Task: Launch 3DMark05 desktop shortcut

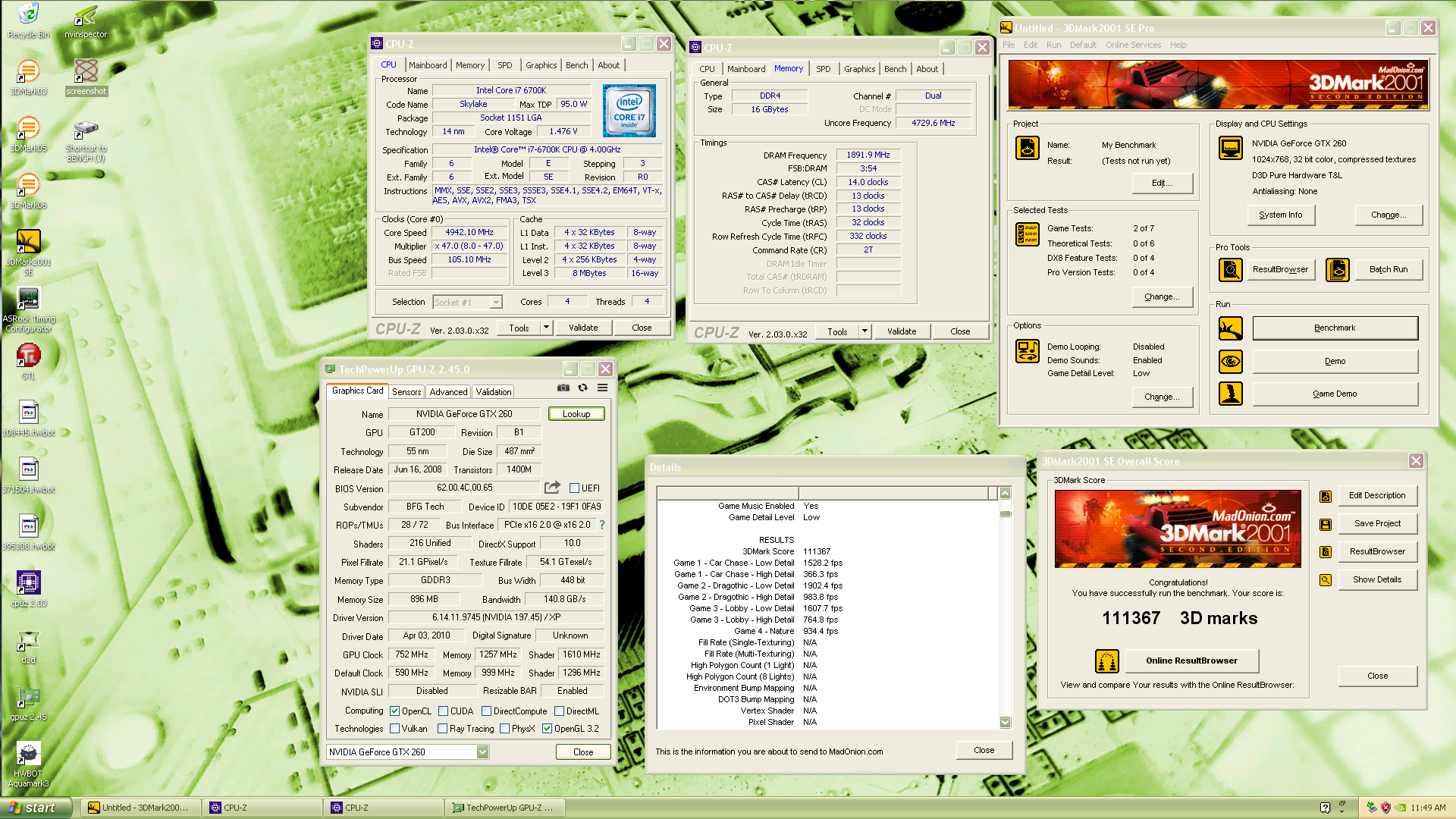Action: tap(28, 127)
